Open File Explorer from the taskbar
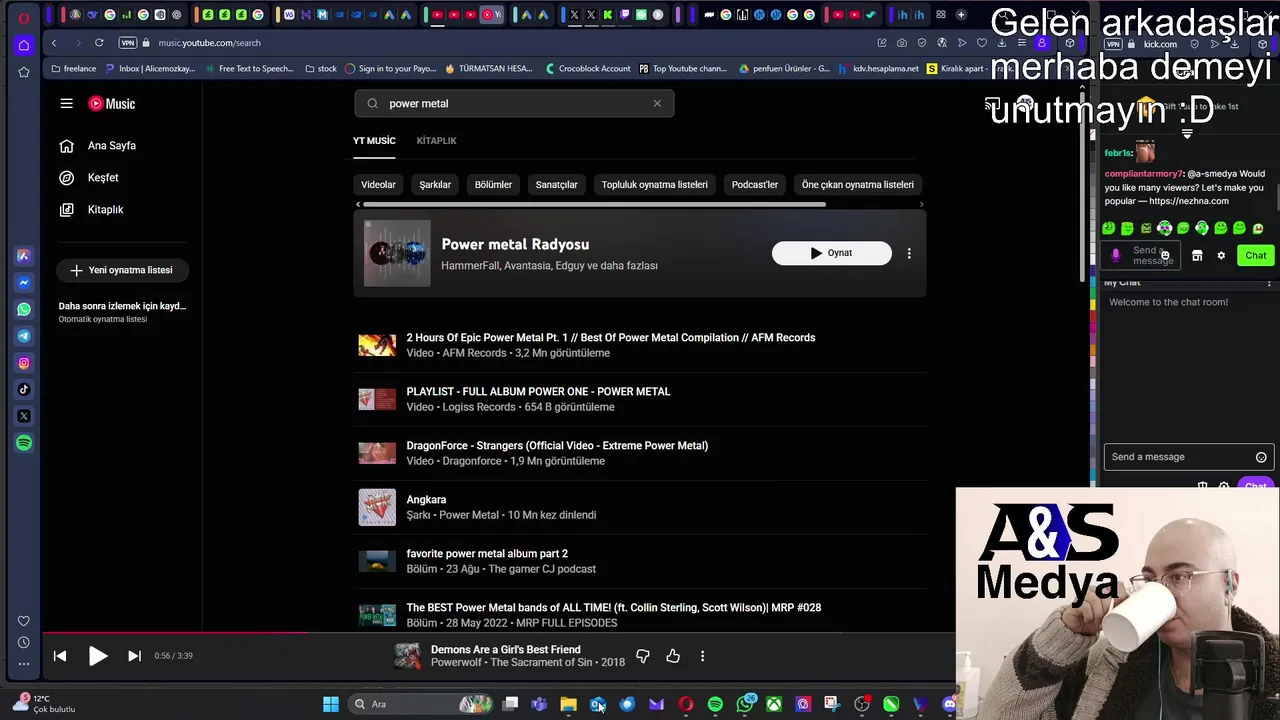Image resolution: width=1280 pixels, height=720 pixels. tap(568, 704)
